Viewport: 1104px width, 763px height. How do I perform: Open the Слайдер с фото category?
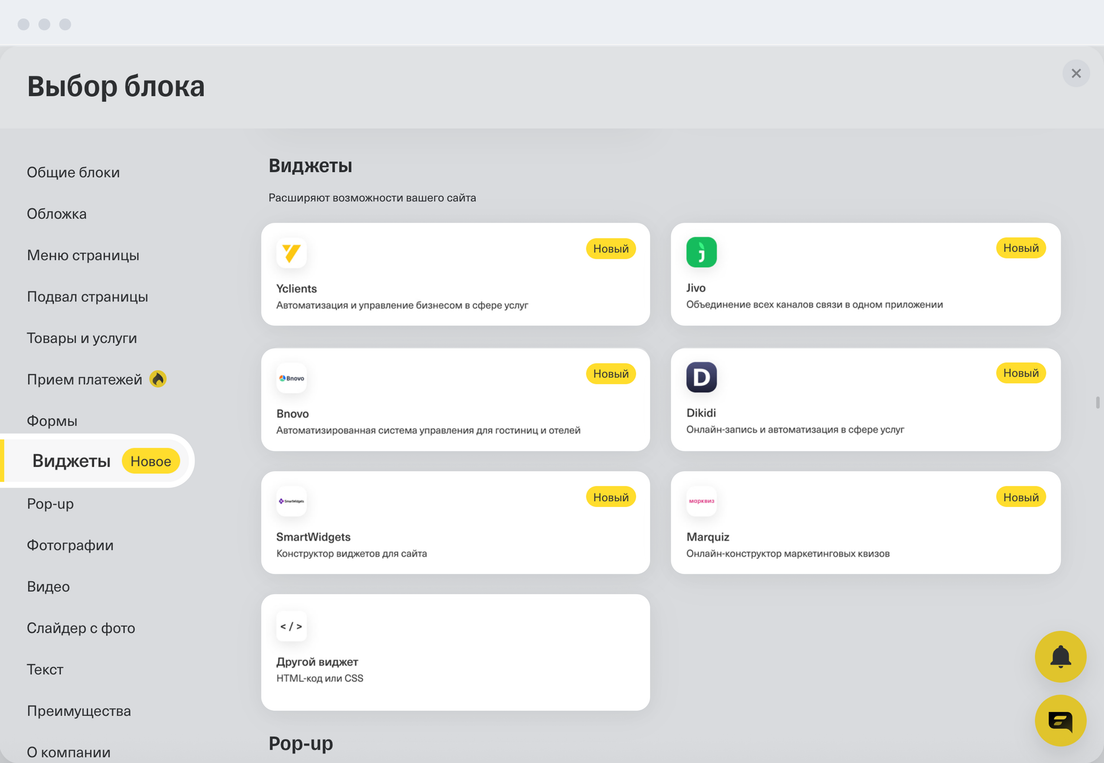pyautogui.click(x=81, y=628)
